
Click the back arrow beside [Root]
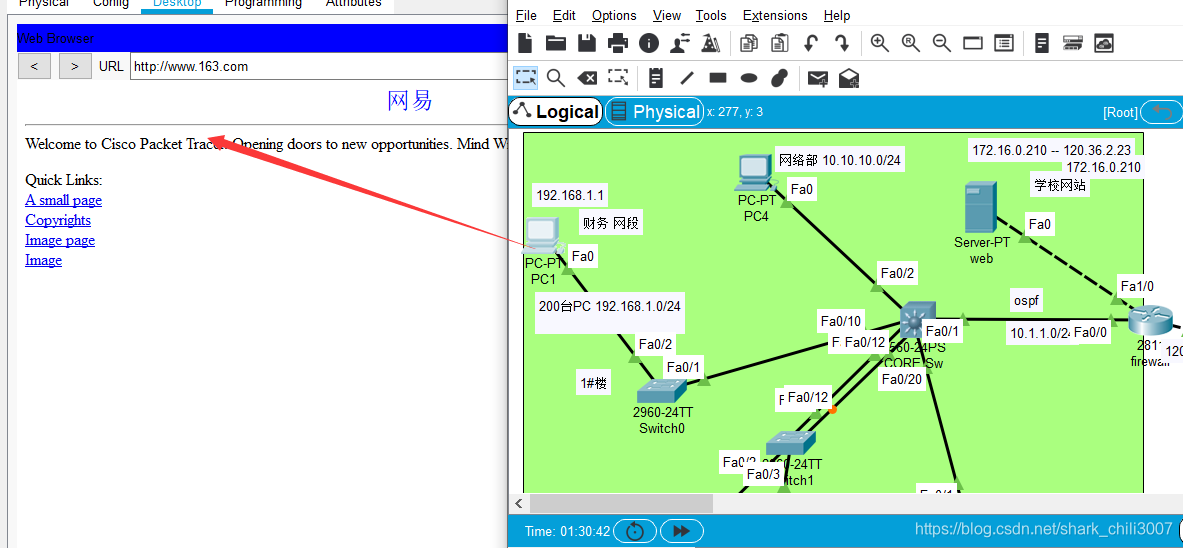click(1162, 112)
